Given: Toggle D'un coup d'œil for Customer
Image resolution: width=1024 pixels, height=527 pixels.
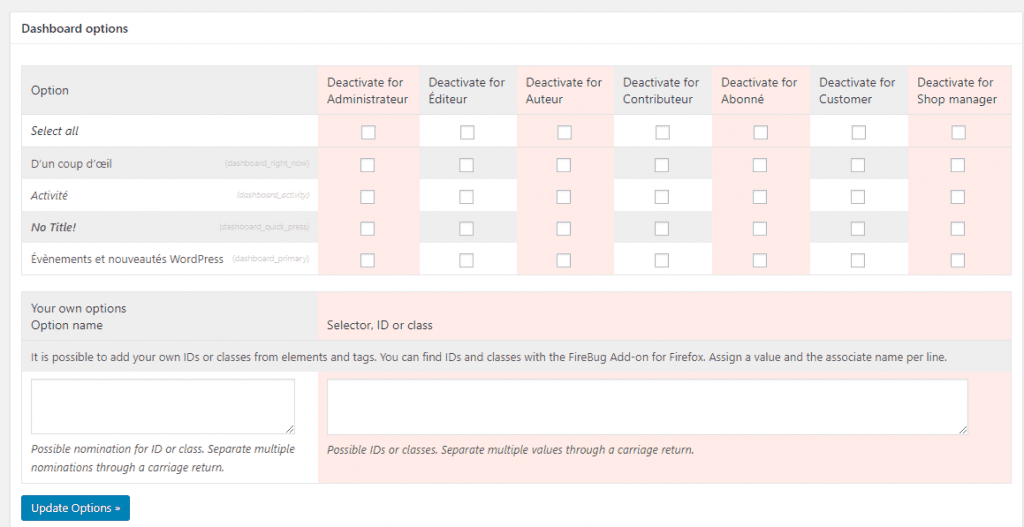Looking at the screenshot, I should click(858, 165).
